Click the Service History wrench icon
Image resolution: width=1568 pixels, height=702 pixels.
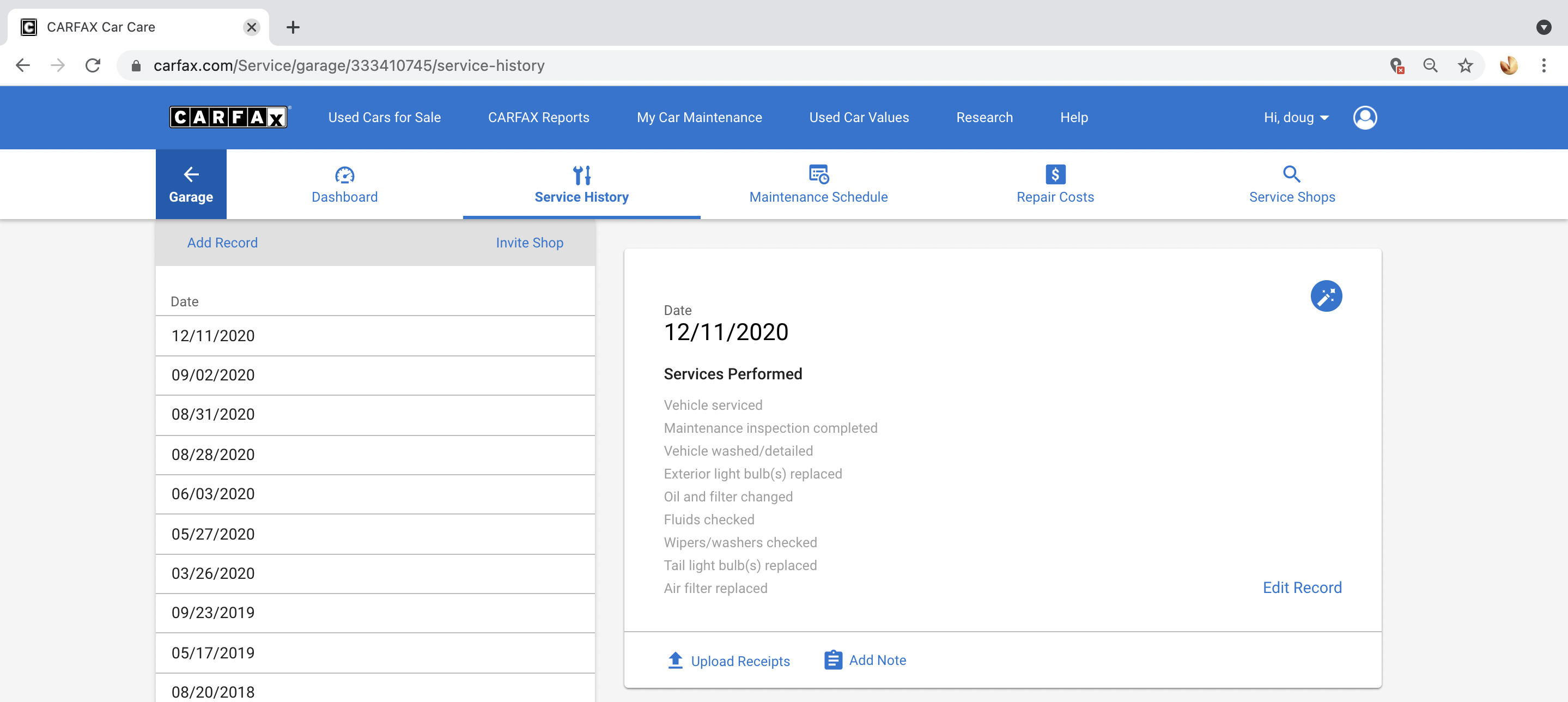[581, 175]
